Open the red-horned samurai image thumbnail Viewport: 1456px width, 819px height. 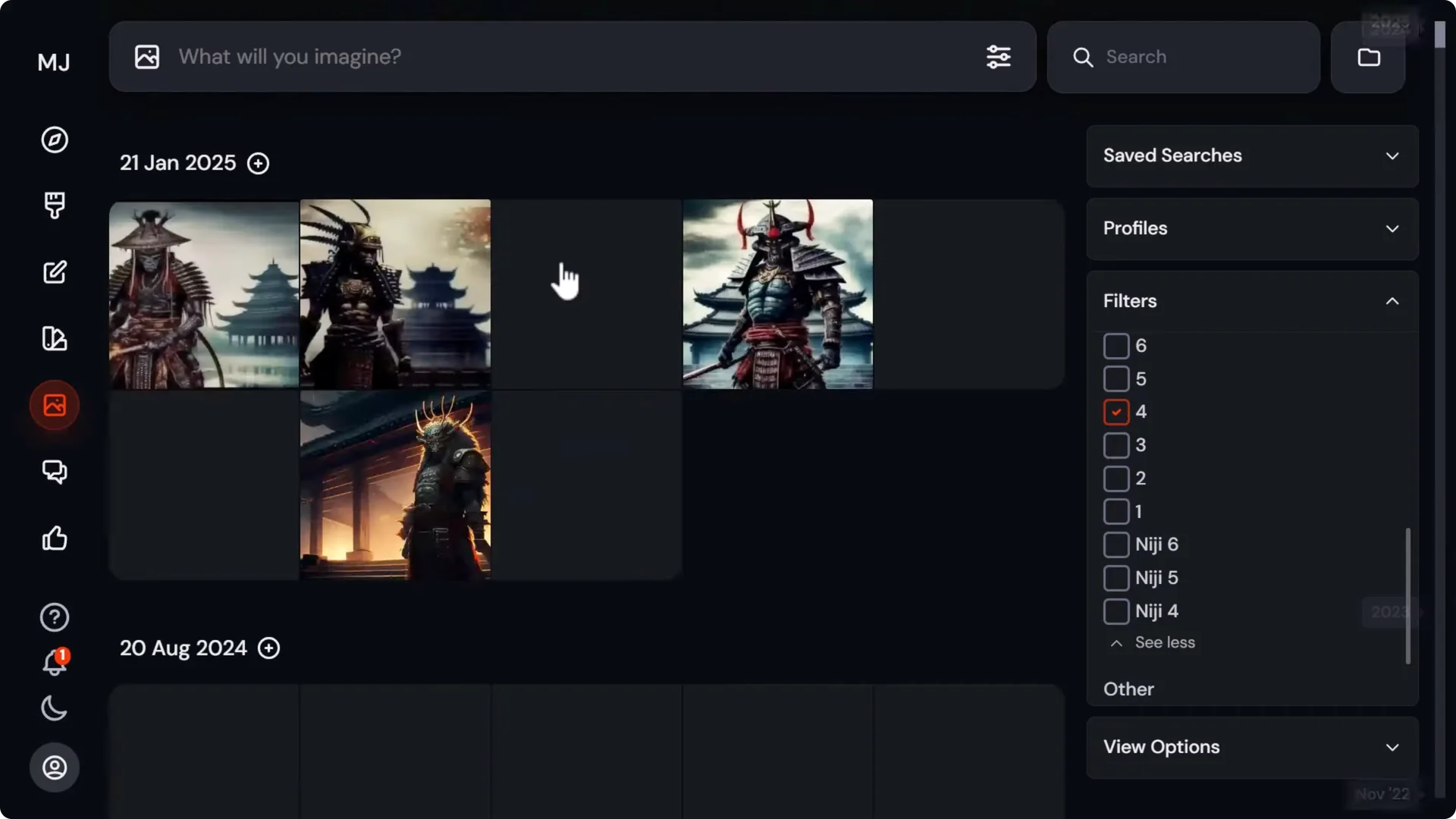point(777,295)
